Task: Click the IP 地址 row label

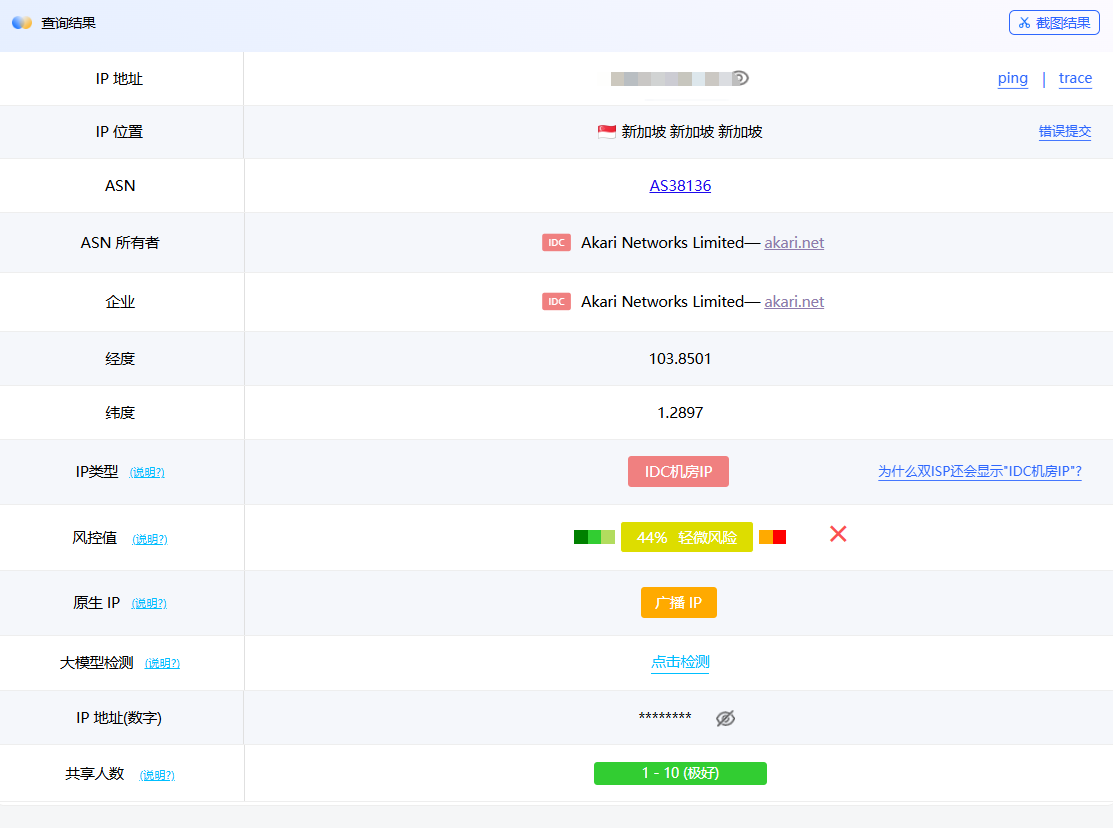Action: click(x=119, y=79)
